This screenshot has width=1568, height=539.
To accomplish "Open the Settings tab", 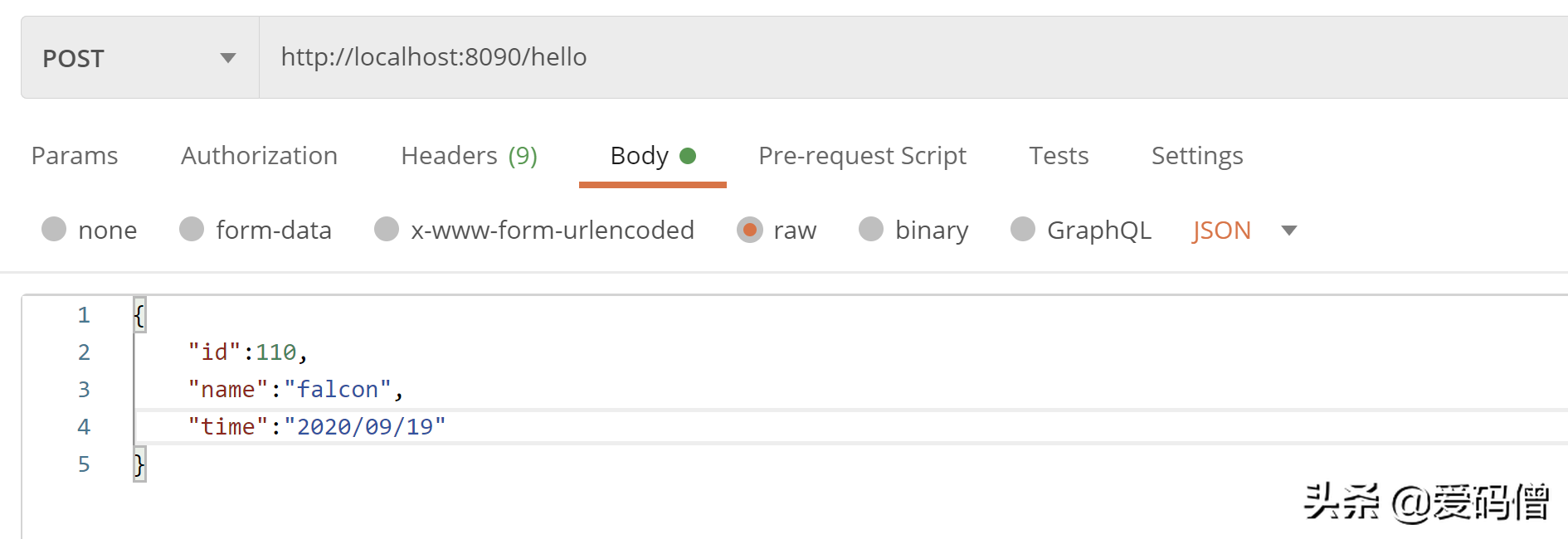I will (1196, 156).
